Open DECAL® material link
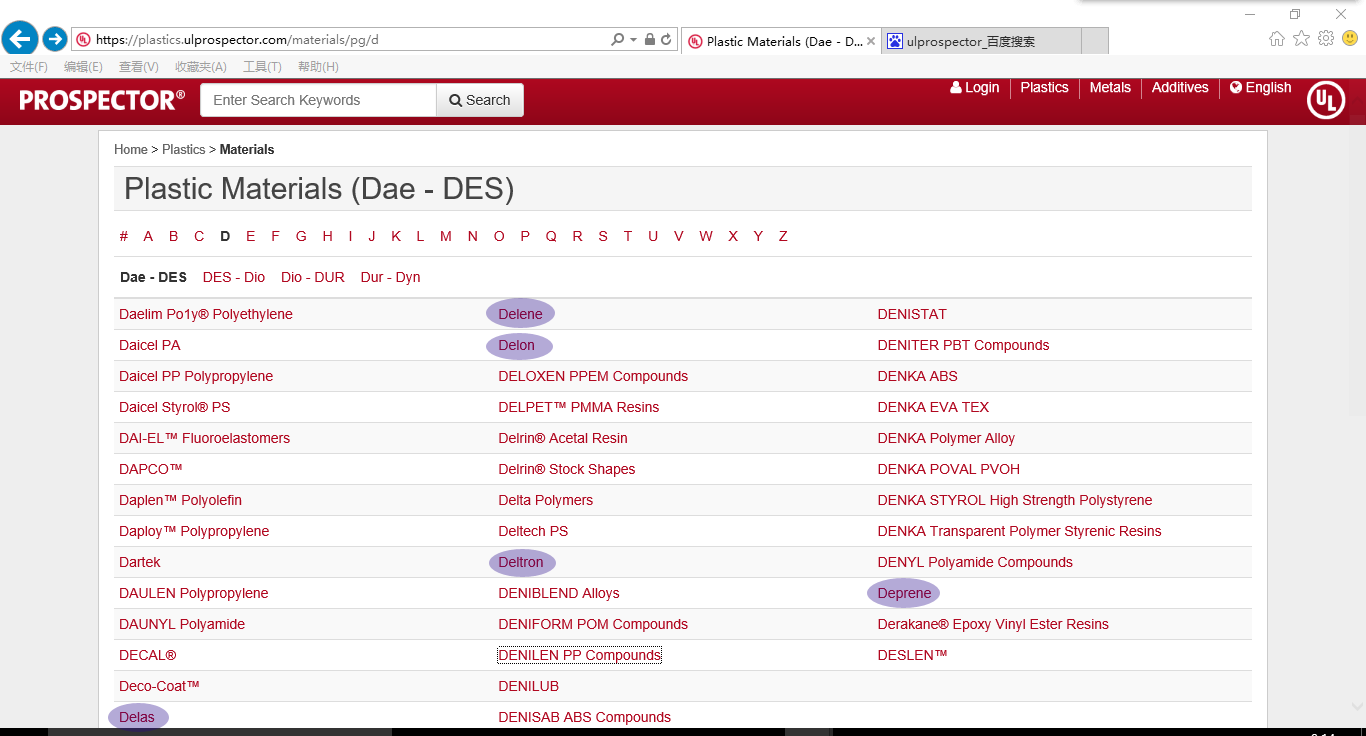 click(148, 655)
